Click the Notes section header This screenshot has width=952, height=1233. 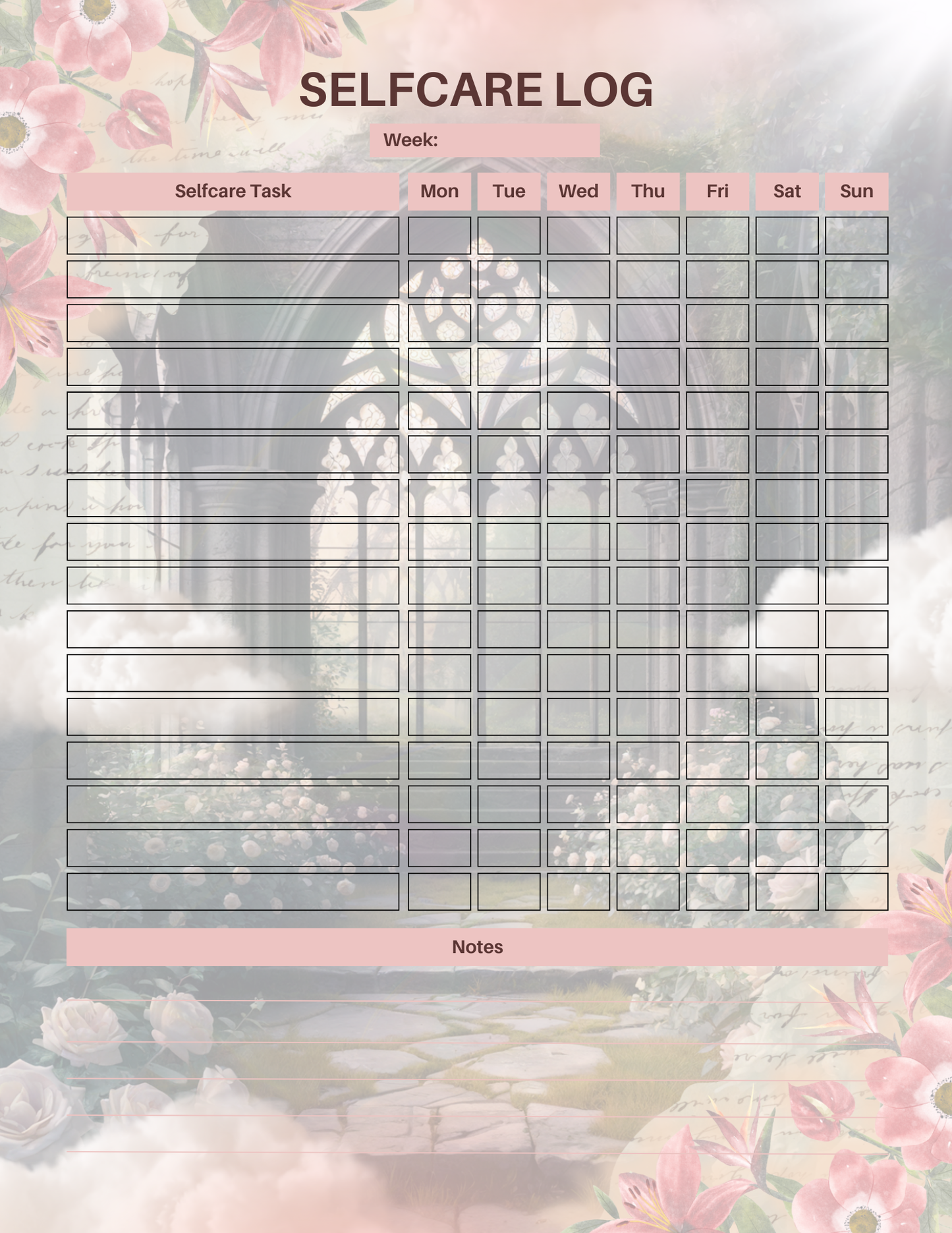coord(477,947)
